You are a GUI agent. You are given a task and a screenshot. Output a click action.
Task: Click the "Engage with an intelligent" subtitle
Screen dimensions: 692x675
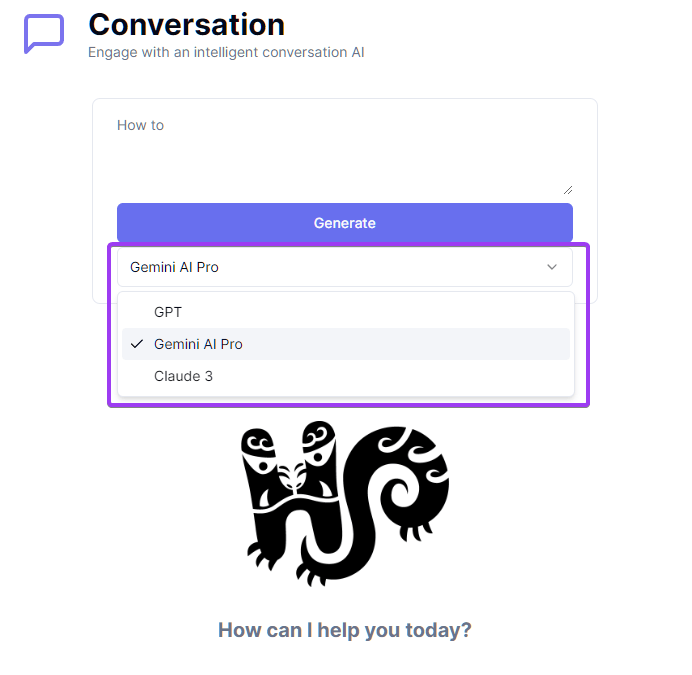pyautogui.click(x=226, y=51)
